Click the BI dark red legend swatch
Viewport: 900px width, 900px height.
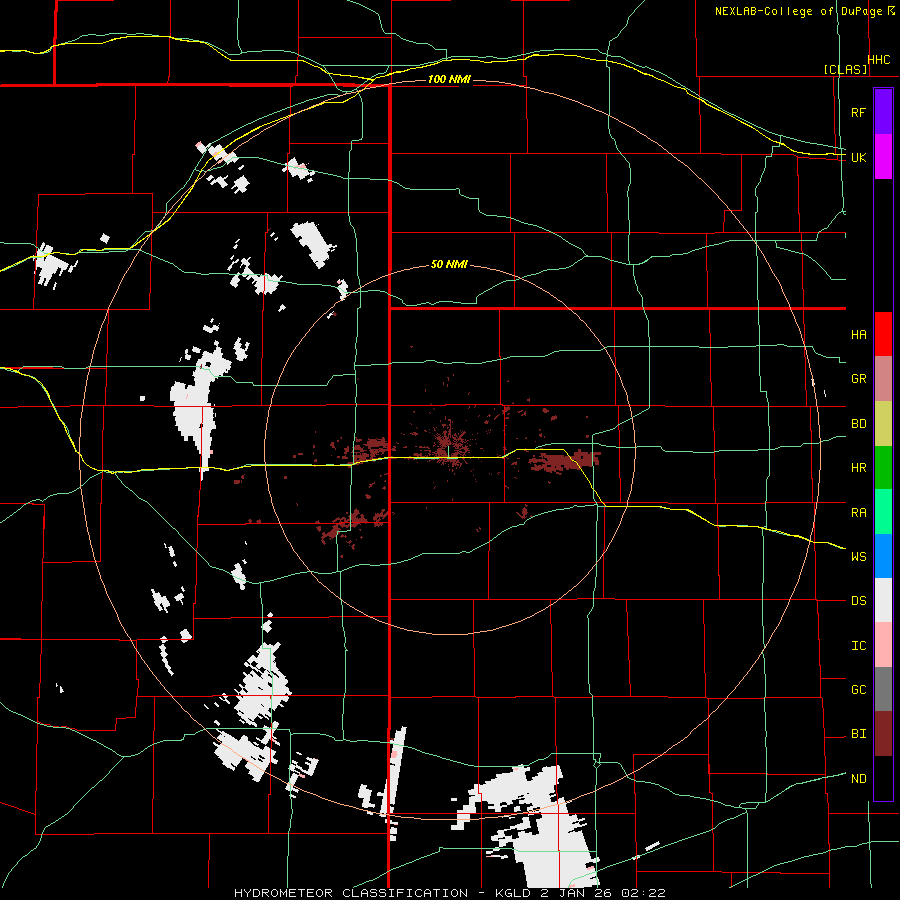click(883, 734)
